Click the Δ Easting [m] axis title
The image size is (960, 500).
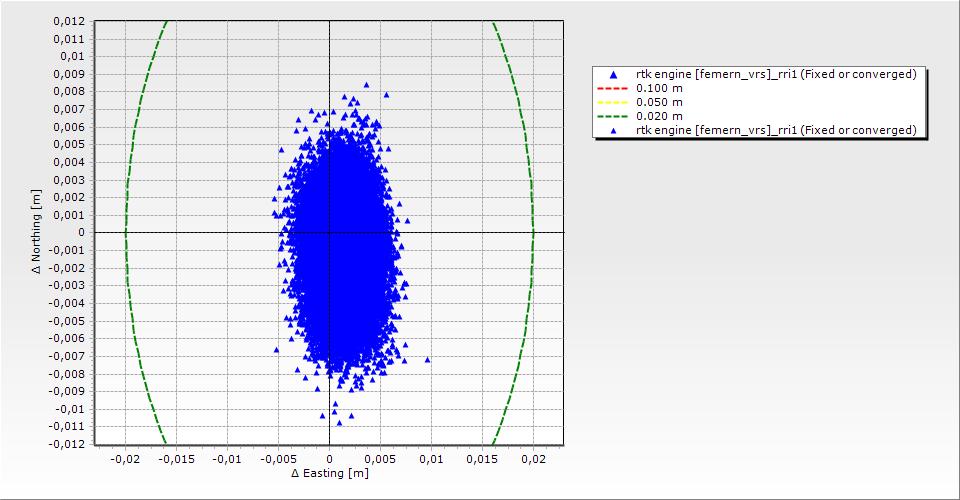coord(329,473)
